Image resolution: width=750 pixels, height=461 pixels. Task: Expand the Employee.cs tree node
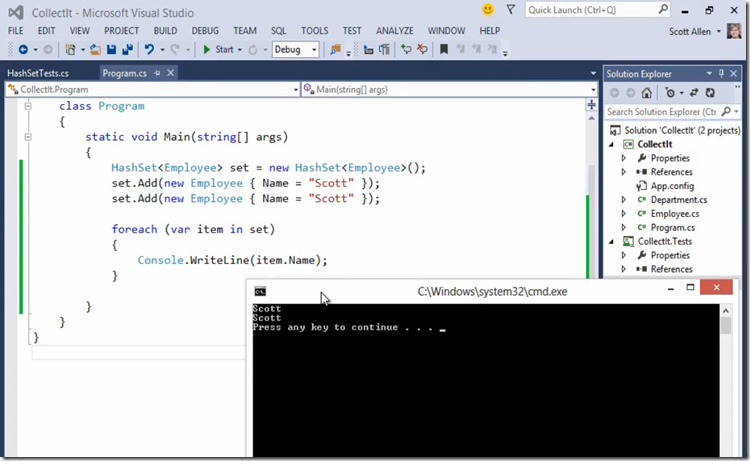coord(623,213)
